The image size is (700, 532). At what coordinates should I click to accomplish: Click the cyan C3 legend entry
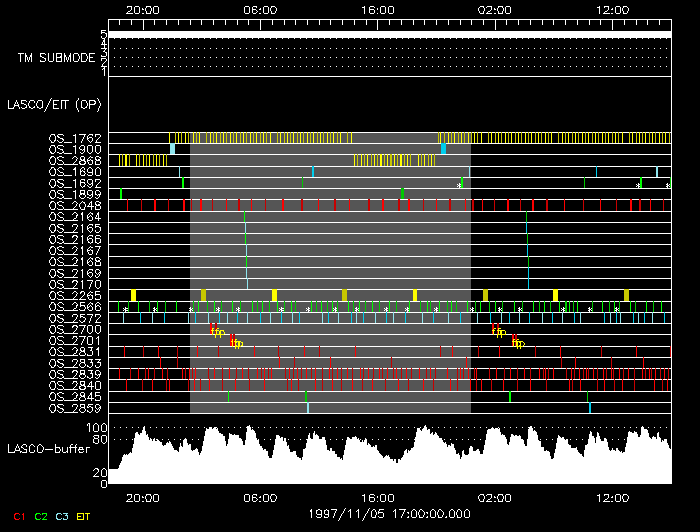pyautogui.click(x=62, y=517)
